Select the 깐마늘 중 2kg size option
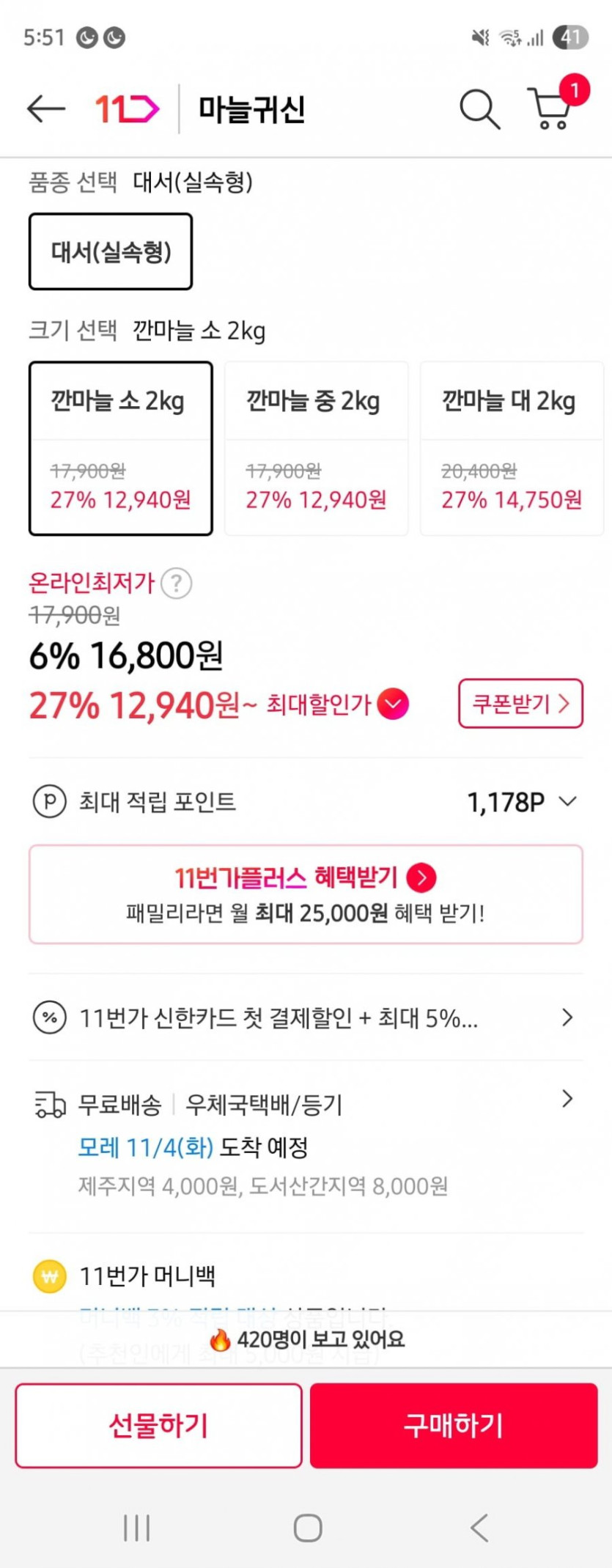Viewport: 612px width, 1568px height. pyautogui.click(x=316, y=448)
